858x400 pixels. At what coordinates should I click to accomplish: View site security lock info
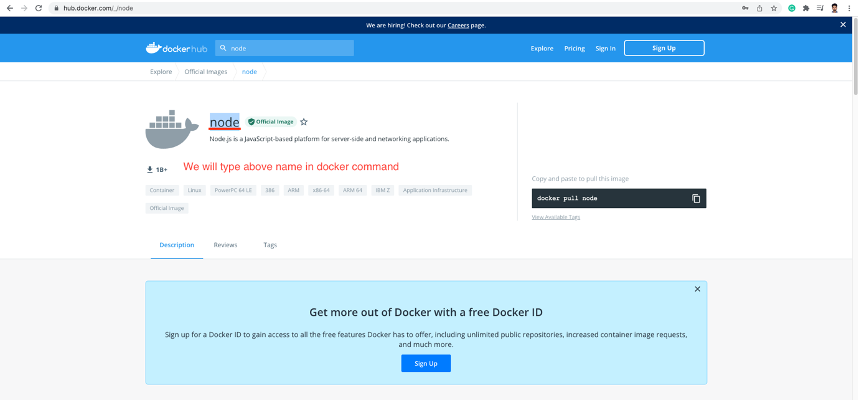(x=56, y=9)
